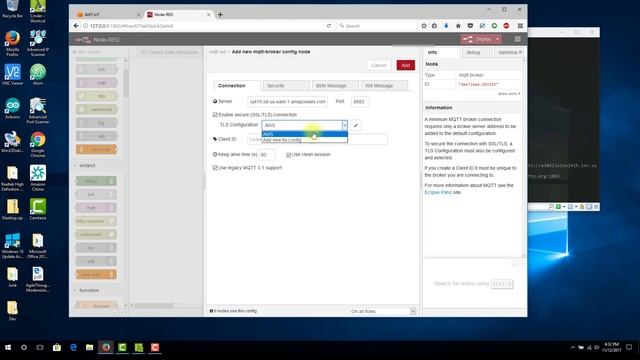Open Arduino desktop icon

tap(12, 109)
